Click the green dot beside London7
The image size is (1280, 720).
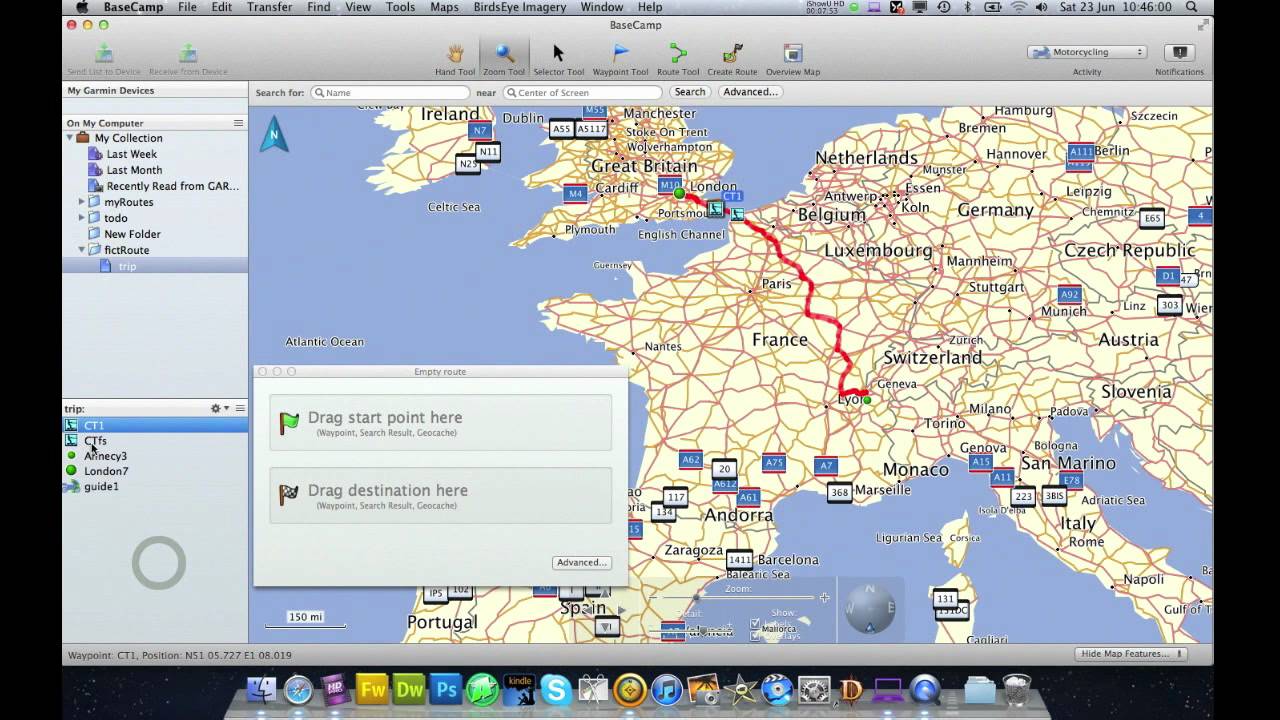[71, 470]
